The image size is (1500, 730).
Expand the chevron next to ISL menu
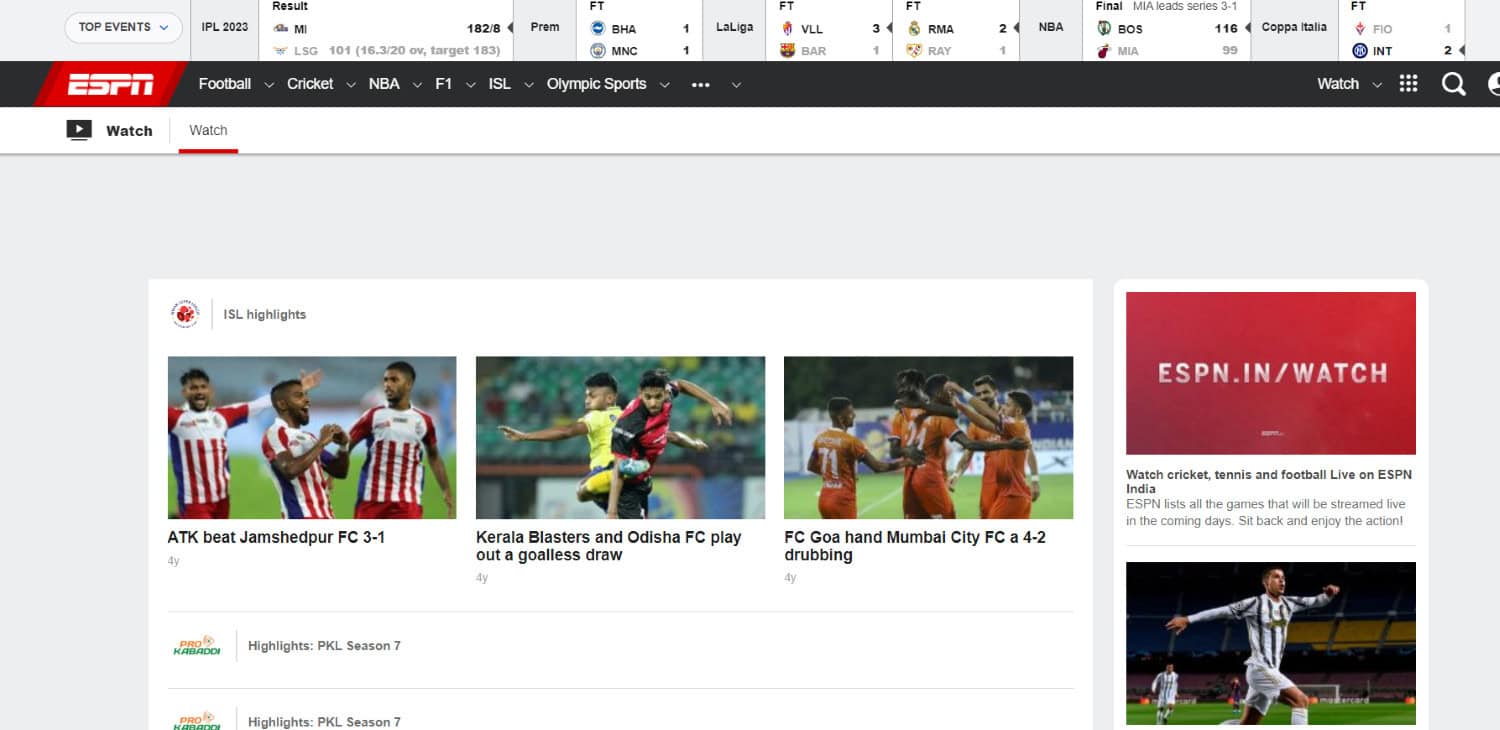(528, 85)
